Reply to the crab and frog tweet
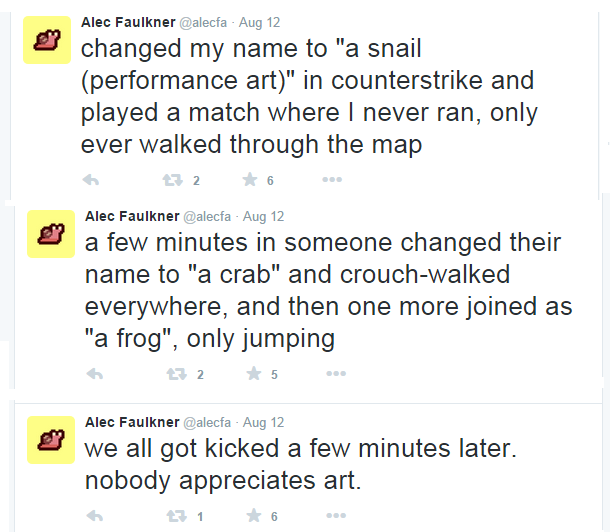Viewport: 610px width, 532px height. click(x=92, y=374)
